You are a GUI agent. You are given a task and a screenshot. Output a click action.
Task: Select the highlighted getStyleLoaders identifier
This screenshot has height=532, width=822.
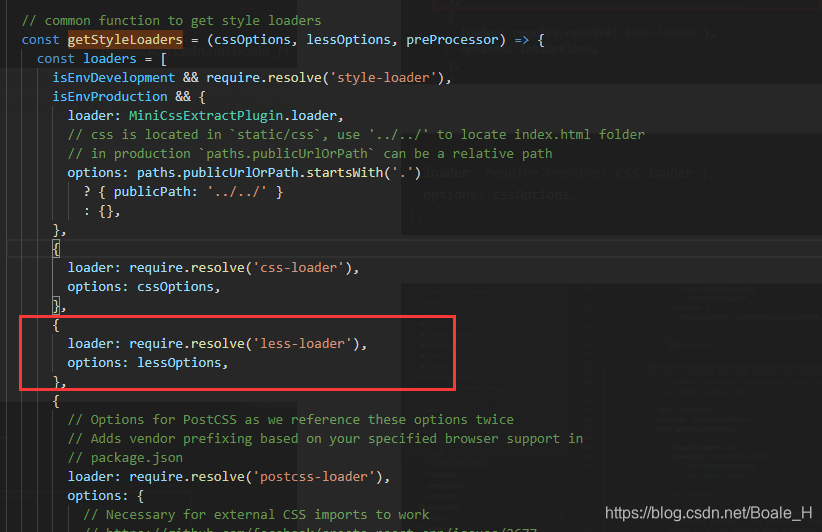pos(125,39)
